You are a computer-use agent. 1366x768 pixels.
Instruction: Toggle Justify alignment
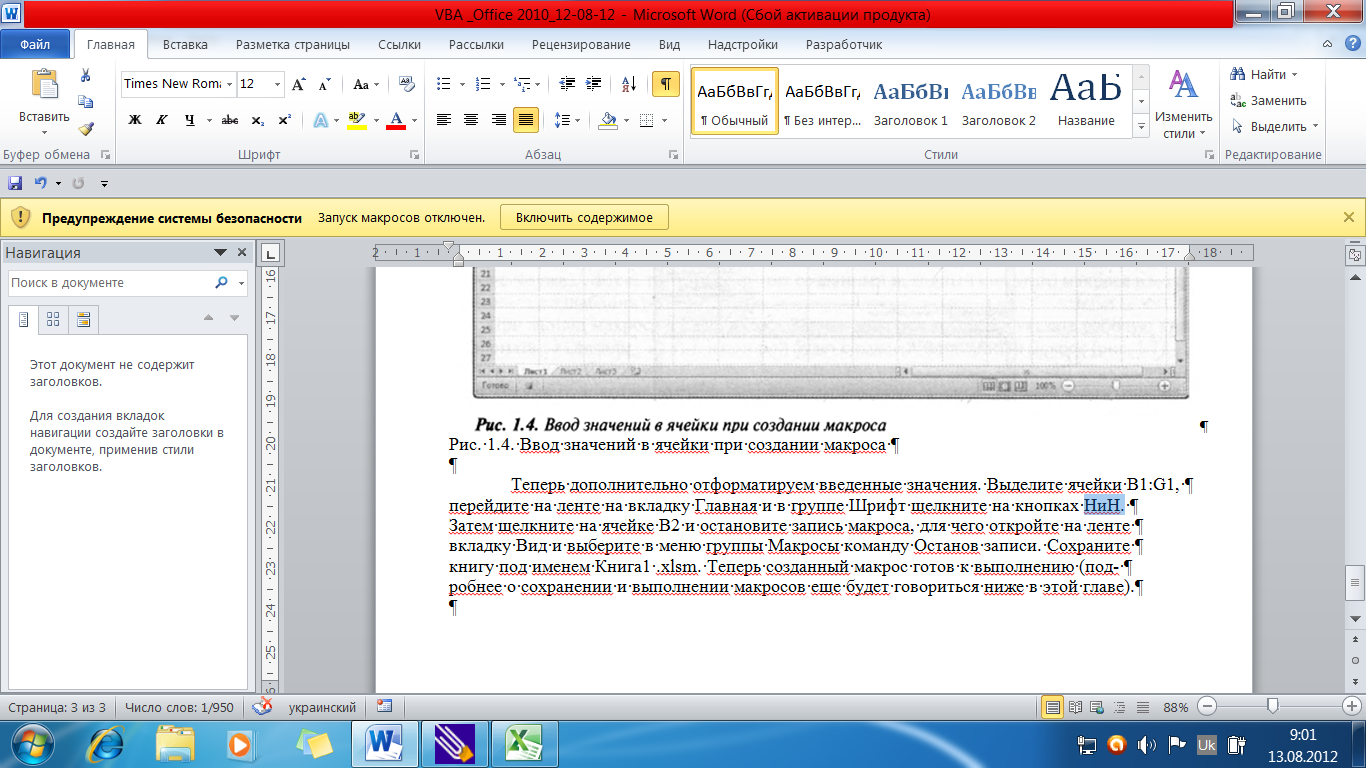pyautogui.click(x=525, y=120)
